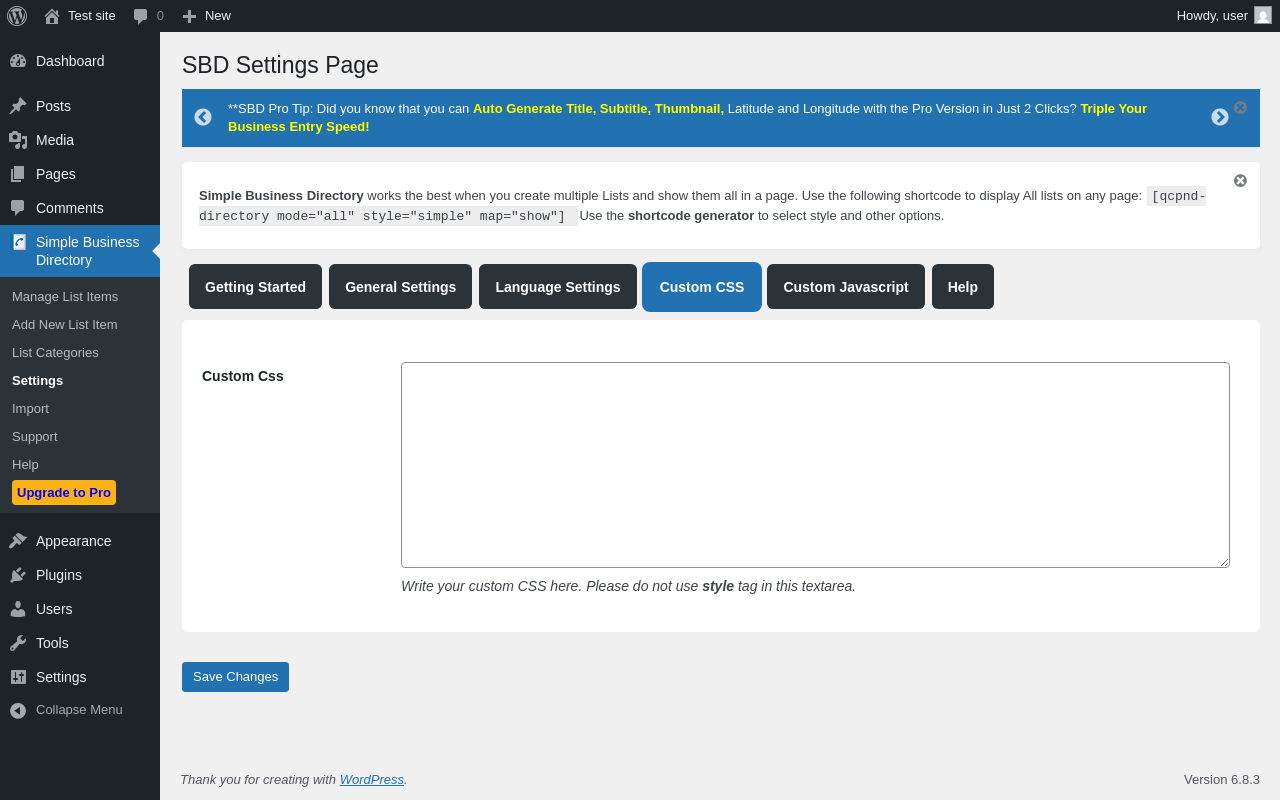Click inside the Custom Css textarea

tap(815, 465)
